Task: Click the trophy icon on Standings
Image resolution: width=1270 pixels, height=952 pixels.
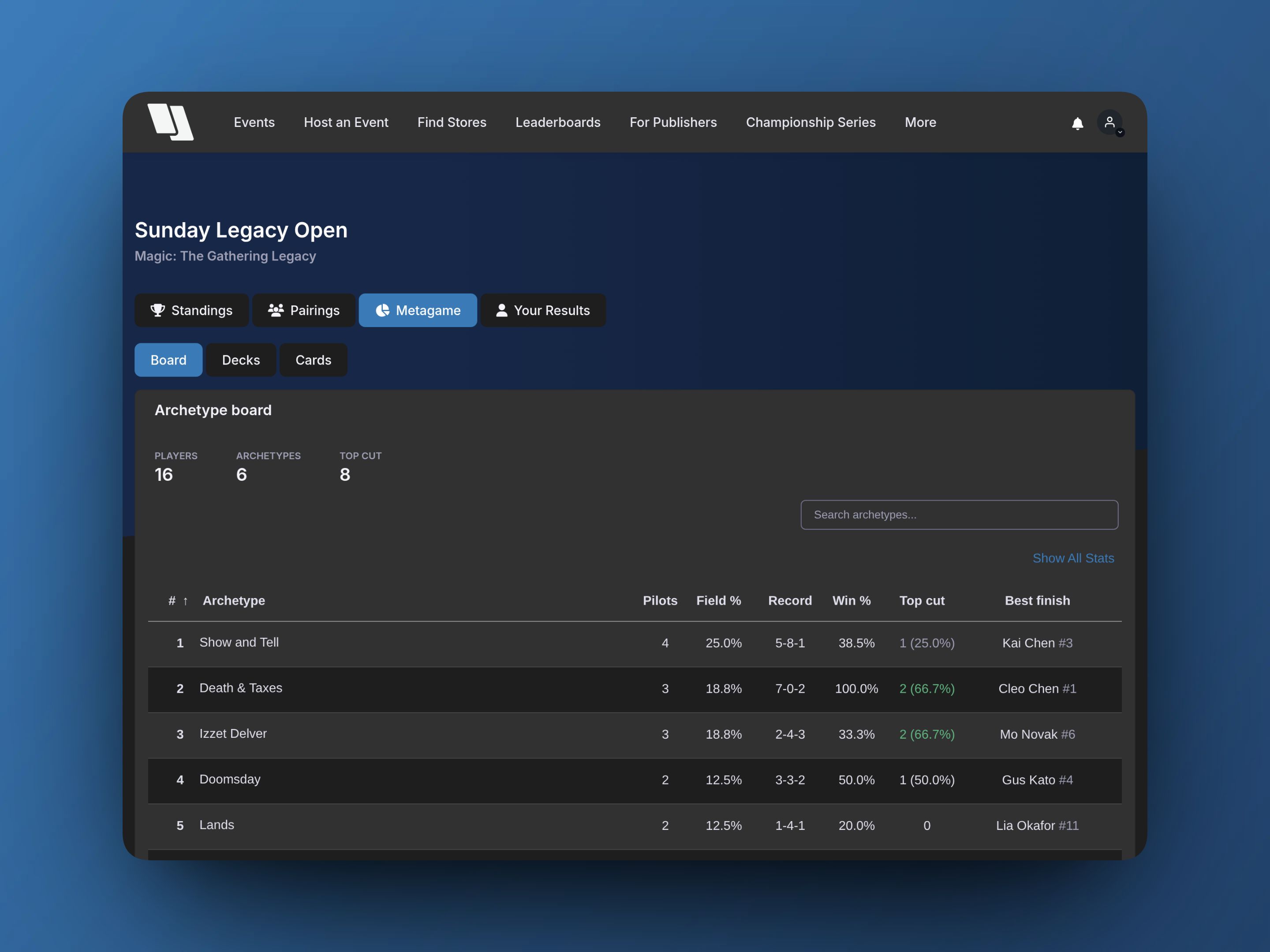Action: [157, 310]
